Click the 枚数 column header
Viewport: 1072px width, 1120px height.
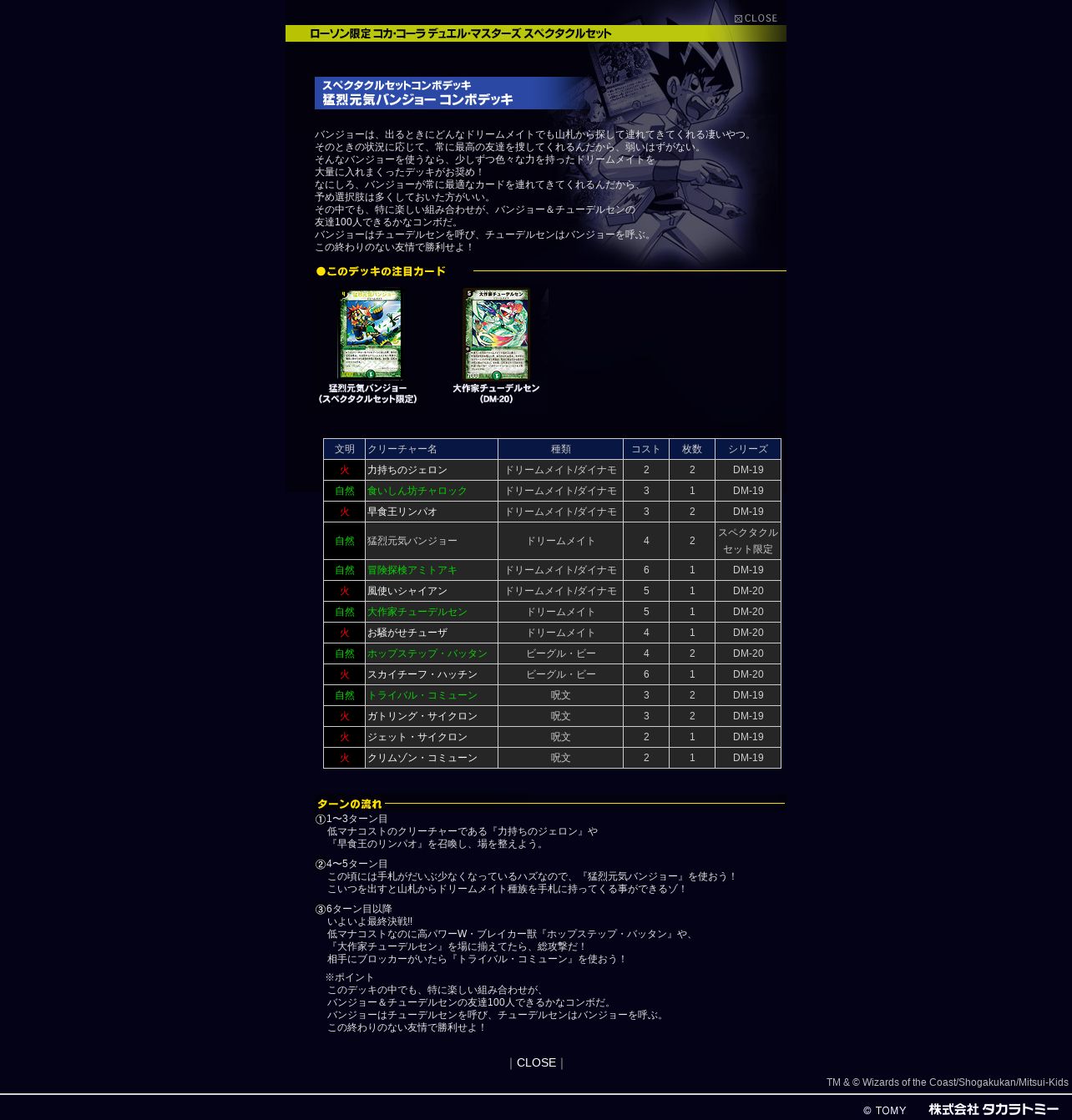[692, 449]
